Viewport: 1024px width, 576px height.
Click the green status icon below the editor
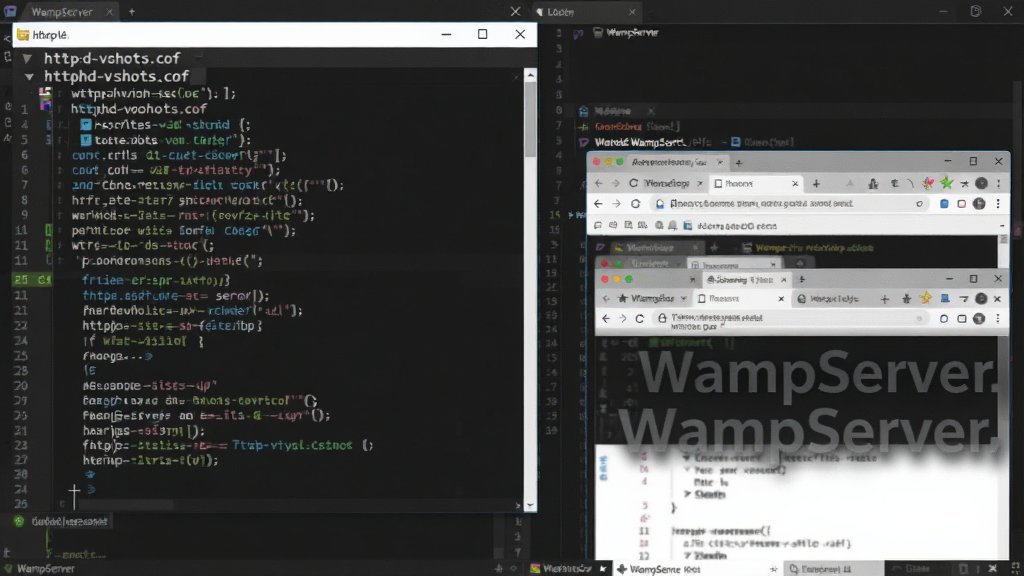point(19,521)
